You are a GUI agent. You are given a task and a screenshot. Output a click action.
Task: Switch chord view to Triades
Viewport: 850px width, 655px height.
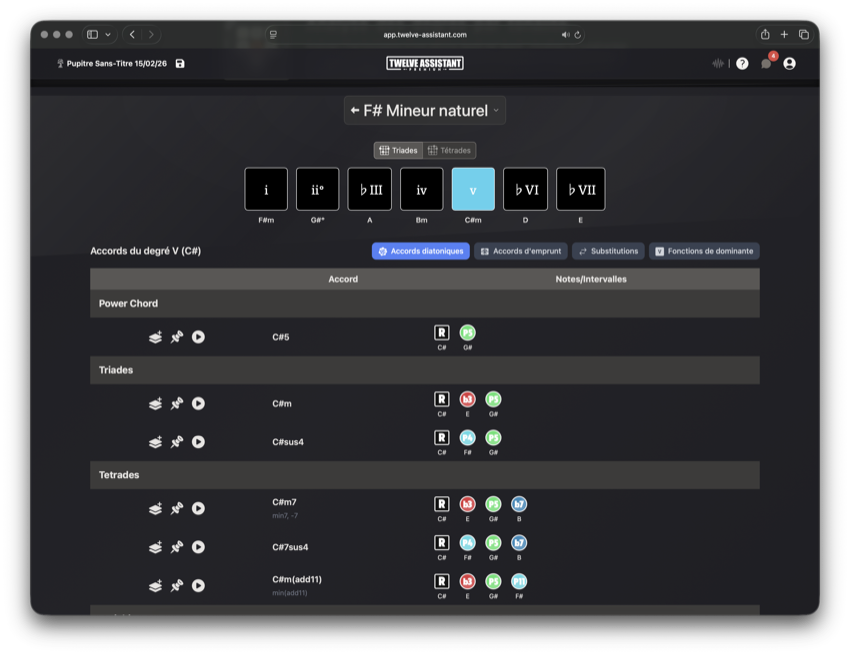(398, 151)
